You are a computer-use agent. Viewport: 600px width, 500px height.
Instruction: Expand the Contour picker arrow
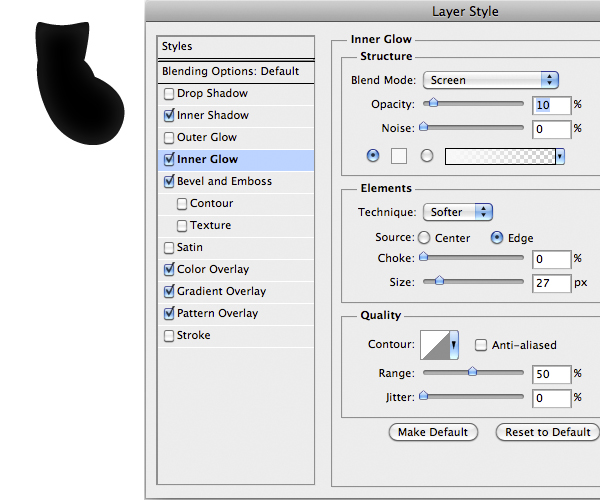tap(454, 345)
